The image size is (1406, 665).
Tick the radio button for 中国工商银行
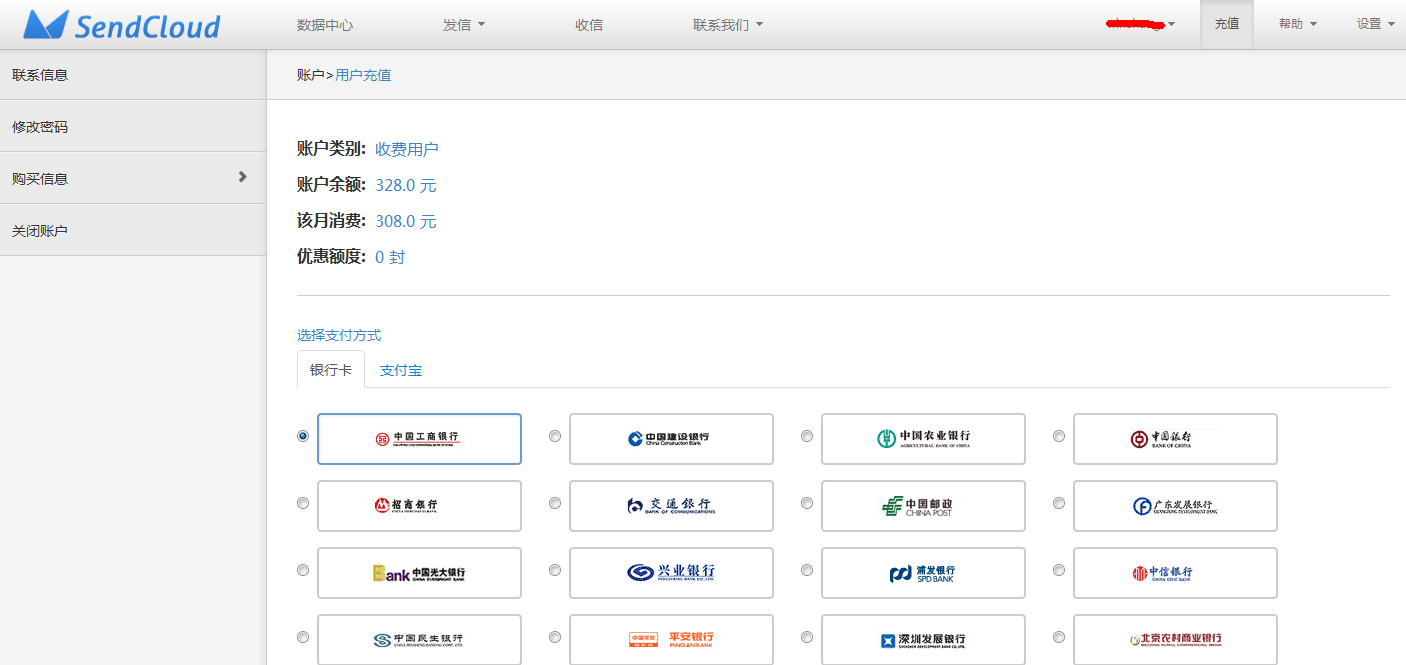click(303, 436)
